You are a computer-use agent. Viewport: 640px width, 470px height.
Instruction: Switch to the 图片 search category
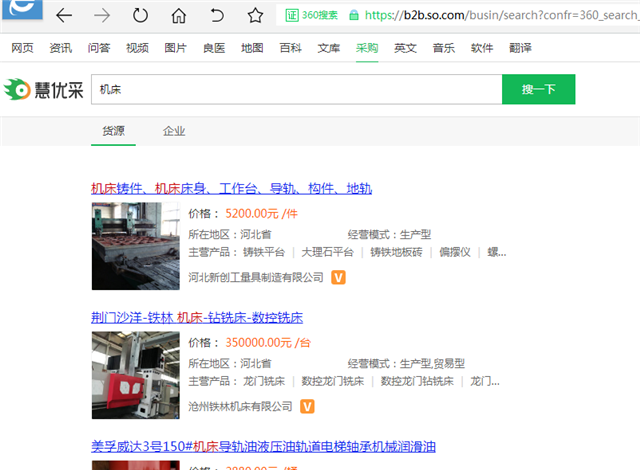pos(175,48)
